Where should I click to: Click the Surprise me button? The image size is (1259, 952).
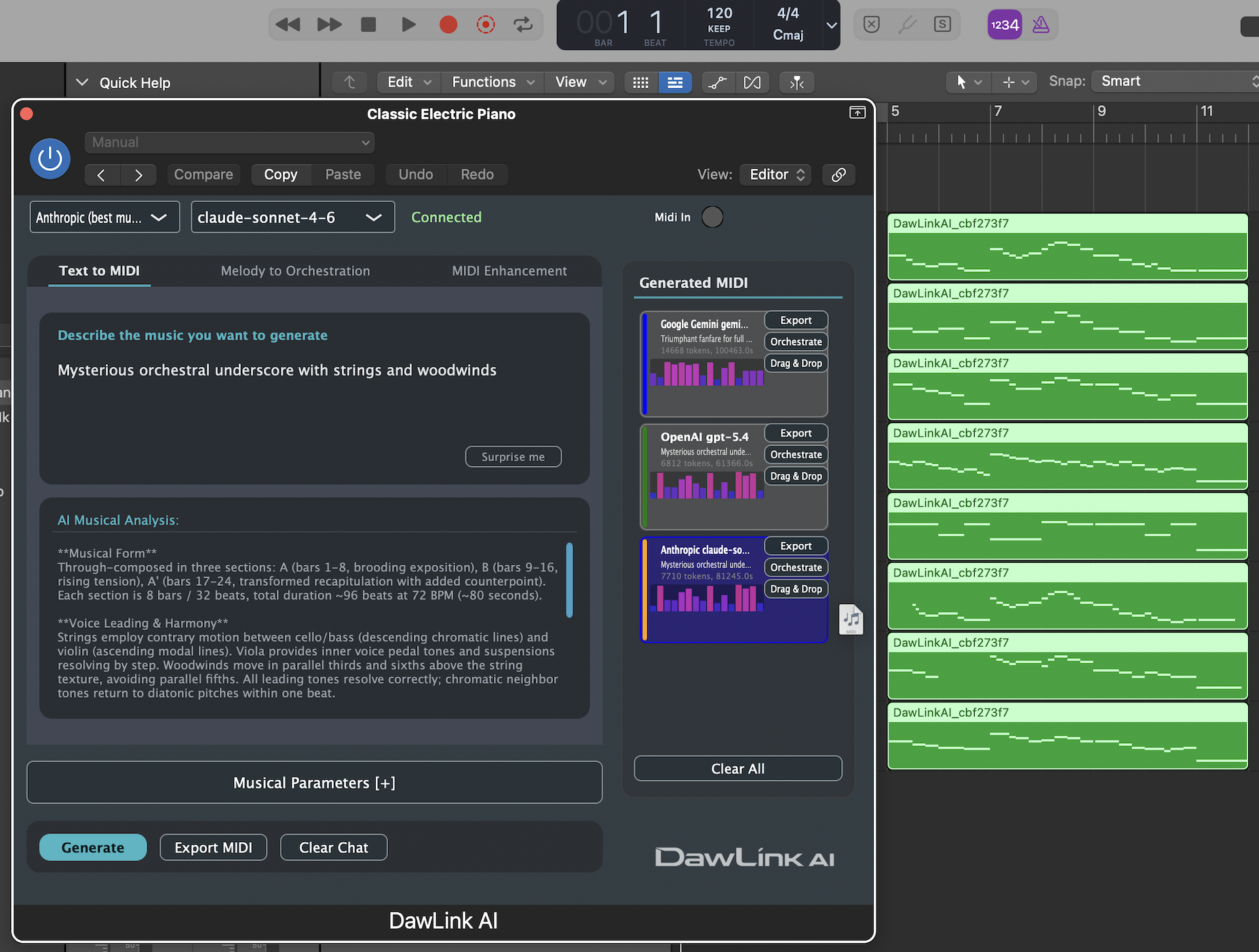513,456
